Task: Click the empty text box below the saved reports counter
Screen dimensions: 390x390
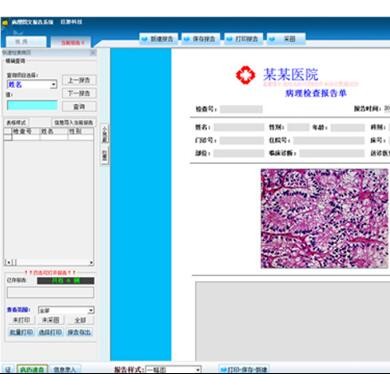Action: (x=50, y=293)
